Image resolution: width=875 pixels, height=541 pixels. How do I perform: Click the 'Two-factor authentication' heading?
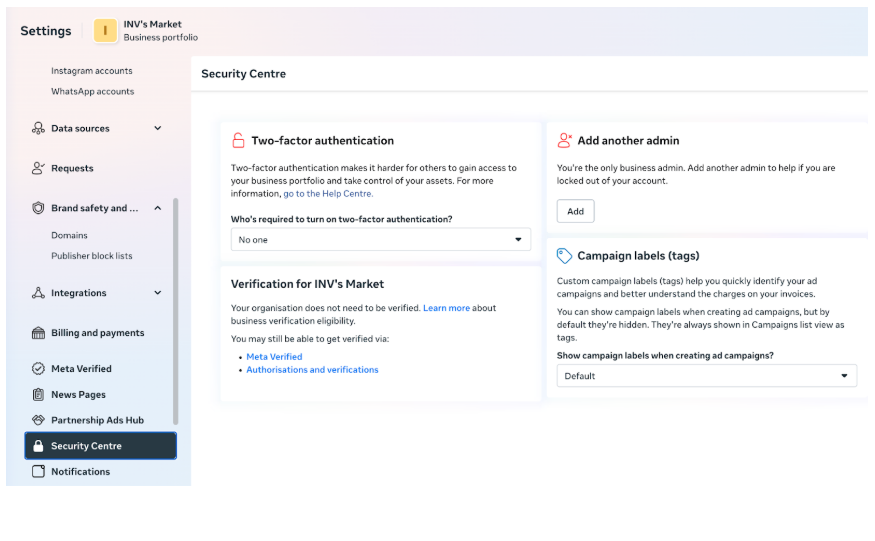[323, 141]
